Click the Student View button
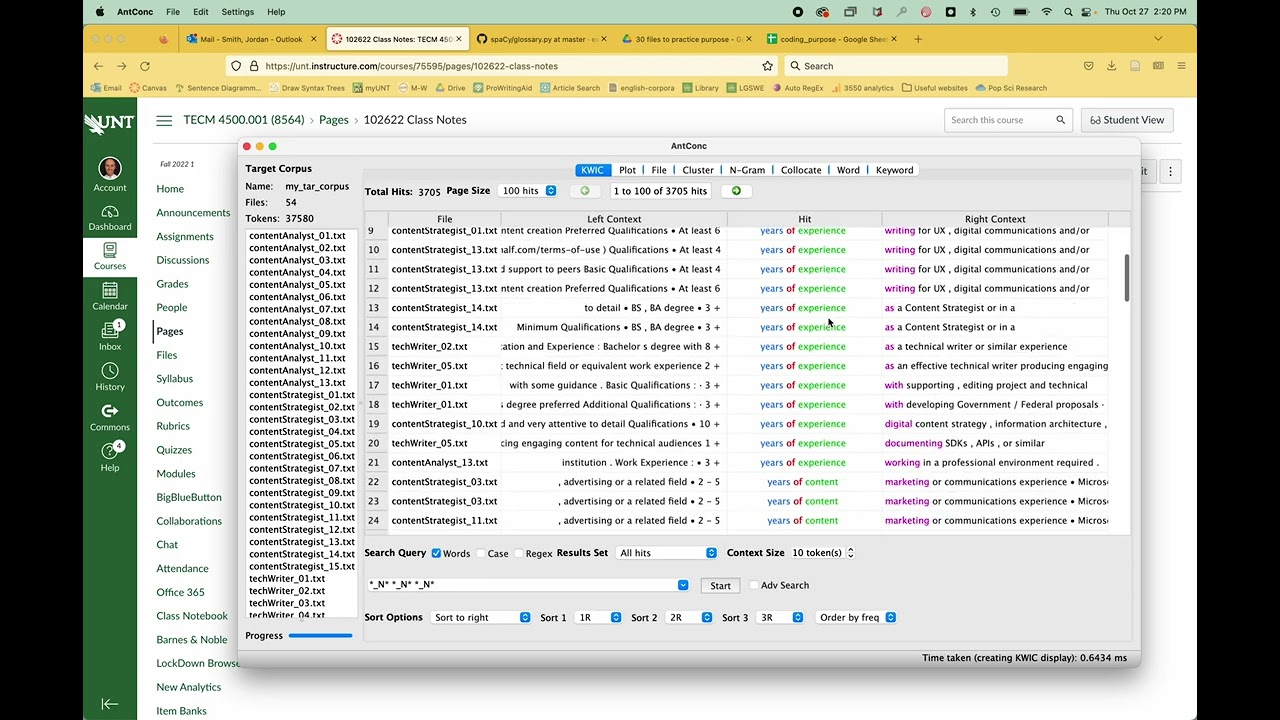The height and width of the screenshot is (720, 1280). [x=1127, y=120]
